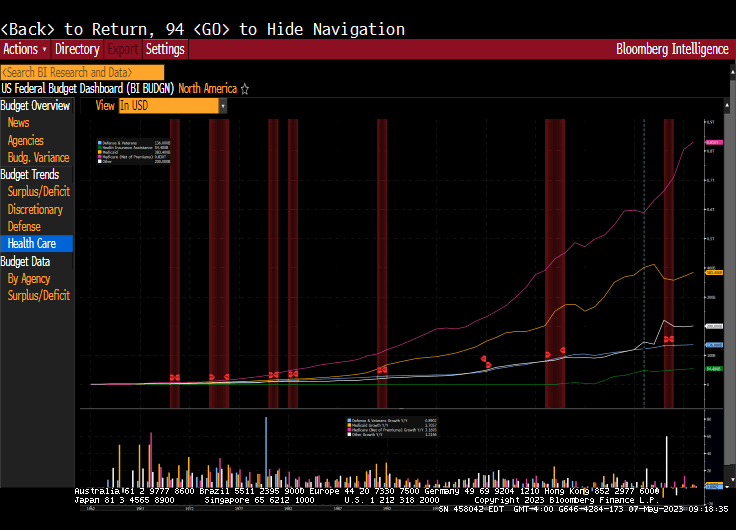Click the Search BI Research and Data field
Viewport: 736px width, 530px height.
coord(82,72)
